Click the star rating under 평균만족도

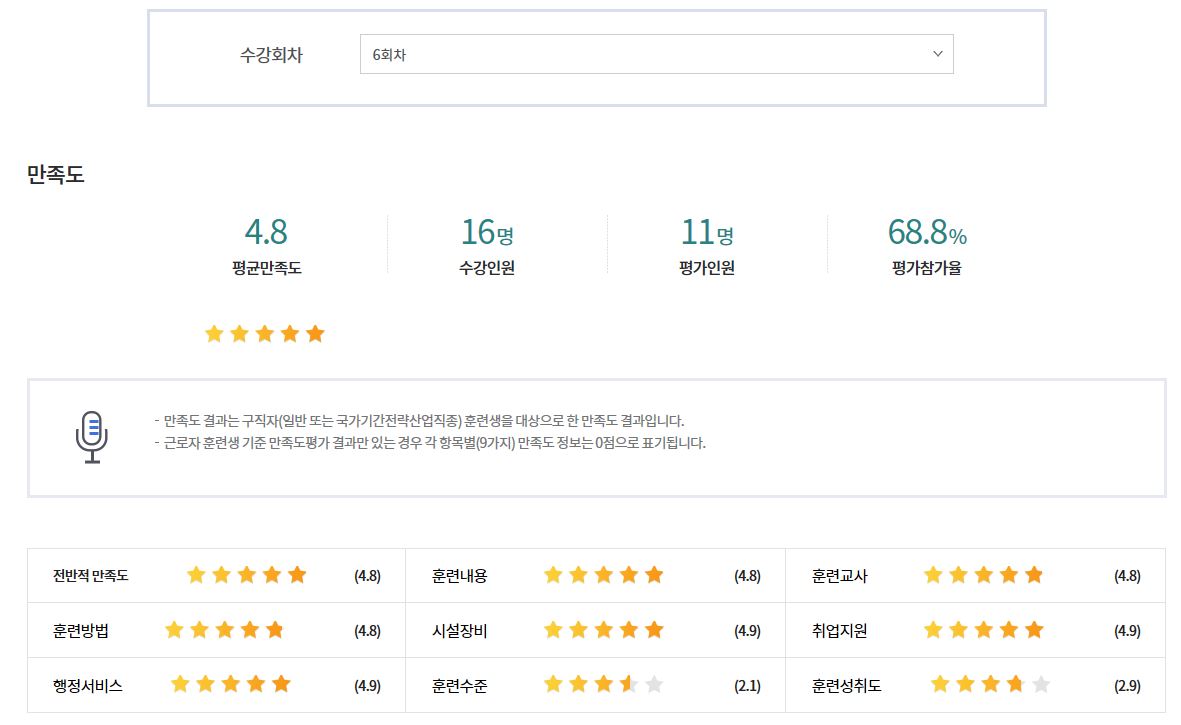[x=264, y=334]
